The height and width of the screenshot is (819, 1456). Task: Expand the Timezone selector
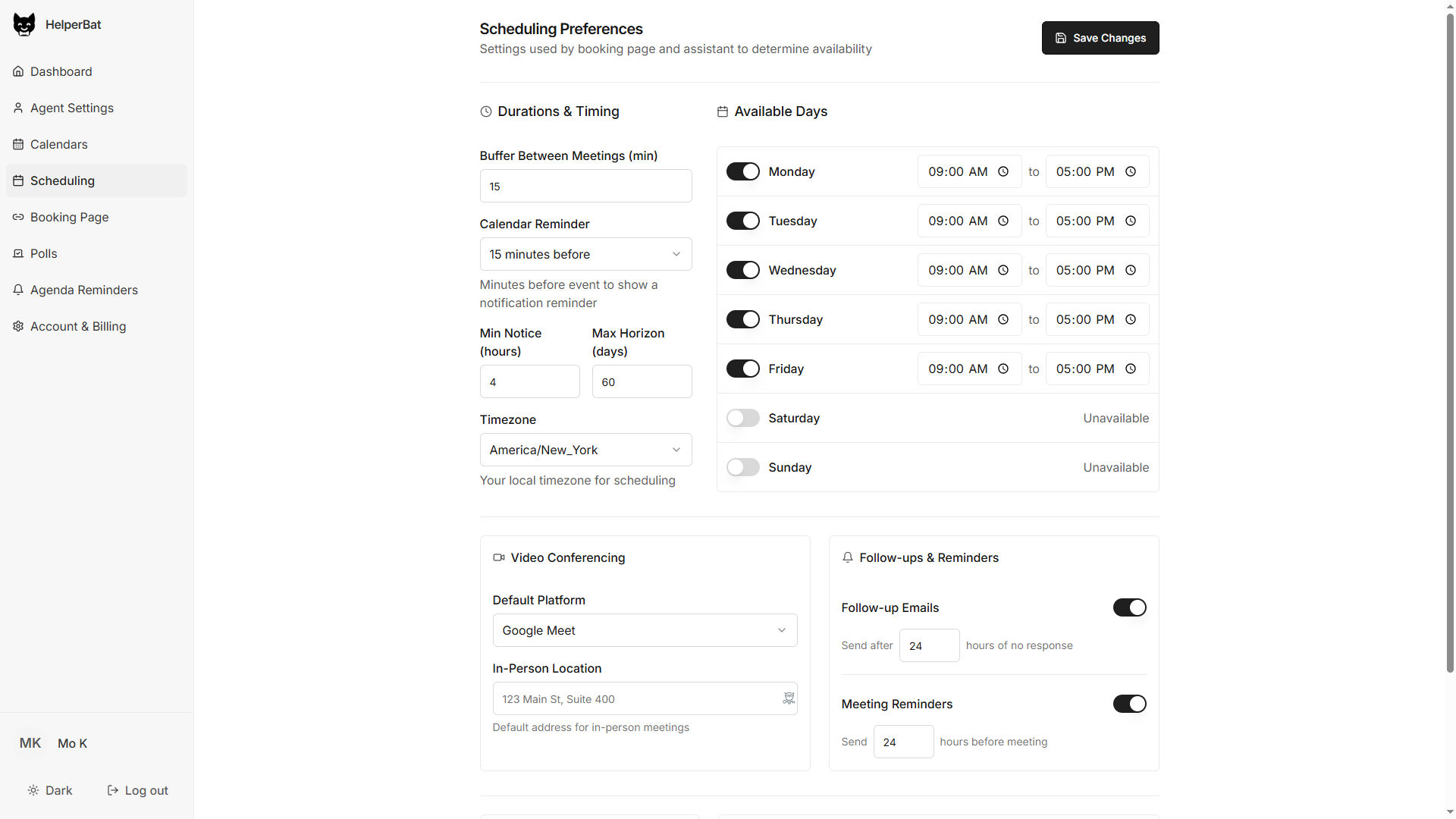[585, 450]
